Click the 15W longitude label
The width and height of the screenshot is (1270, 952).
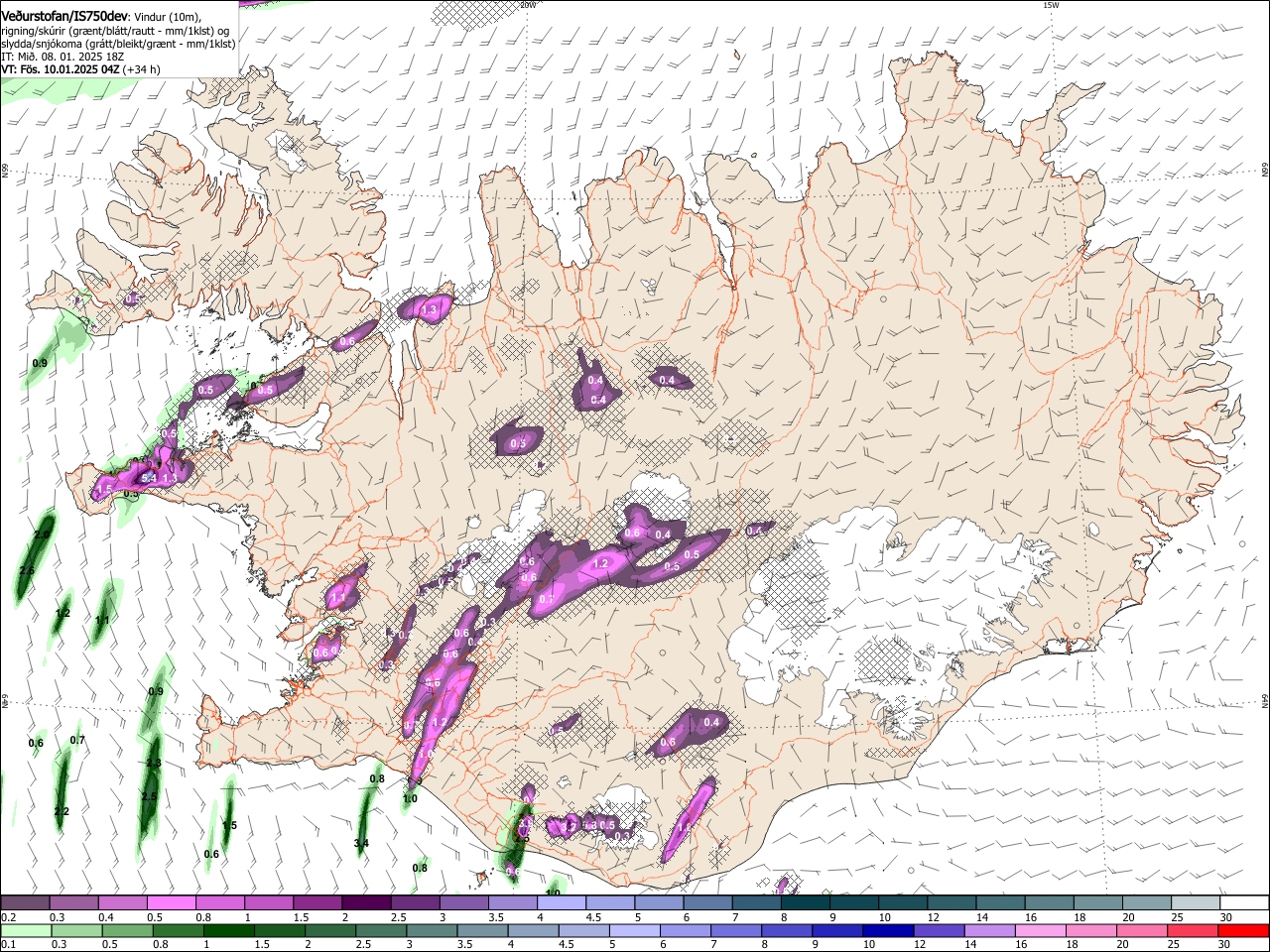pyautogui.click(x=1050, y=5)
